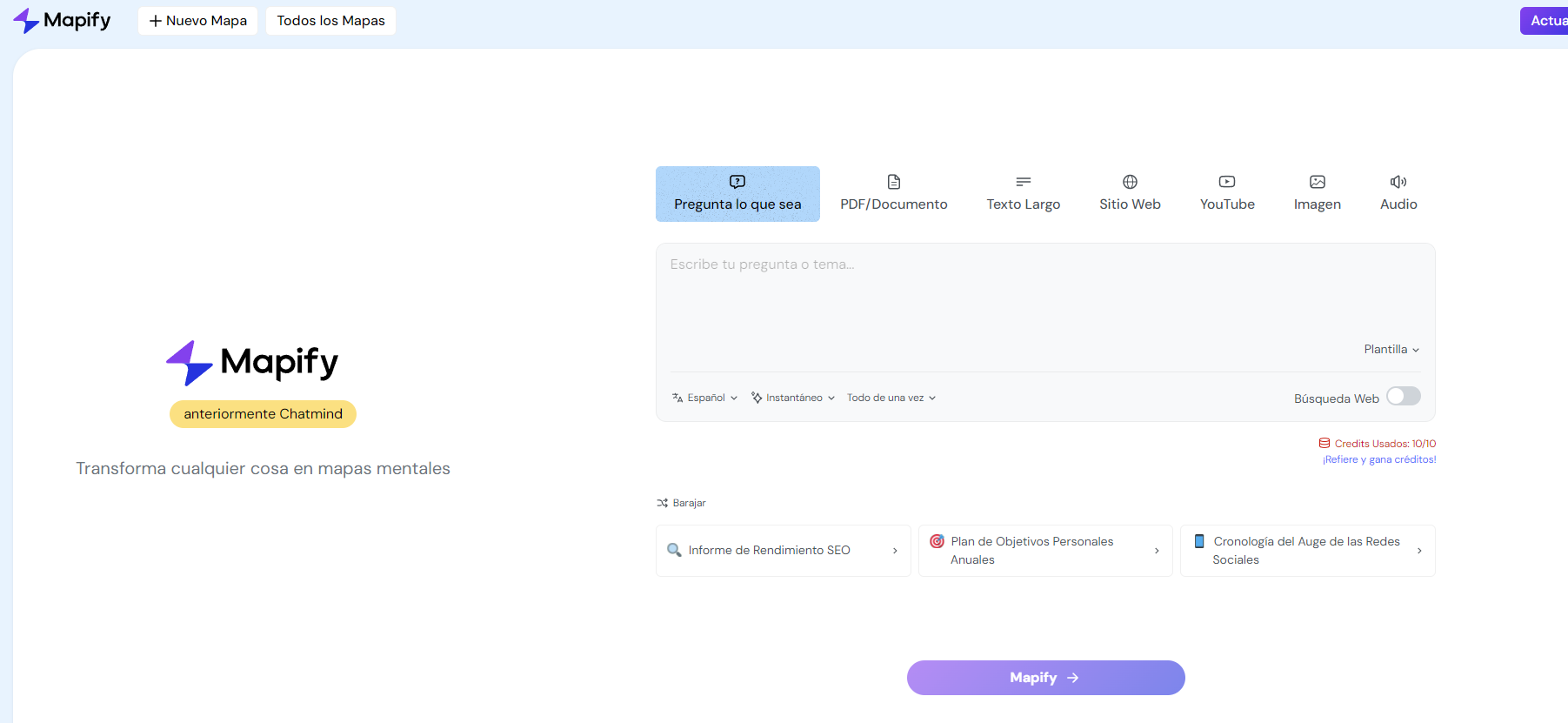1568x723 pixels.
Task: Switch to the YouTube input option
Action: (x=1226, y=193)
